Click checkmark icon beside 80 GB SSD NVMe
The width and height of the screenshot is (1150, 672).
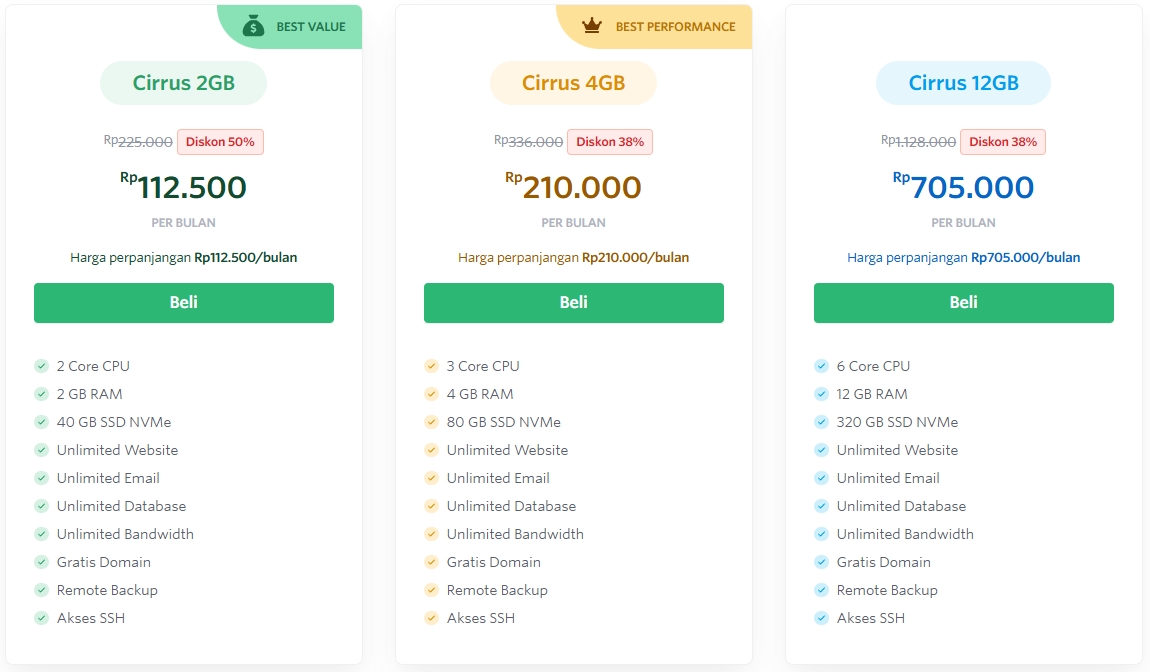click(431, 422)
